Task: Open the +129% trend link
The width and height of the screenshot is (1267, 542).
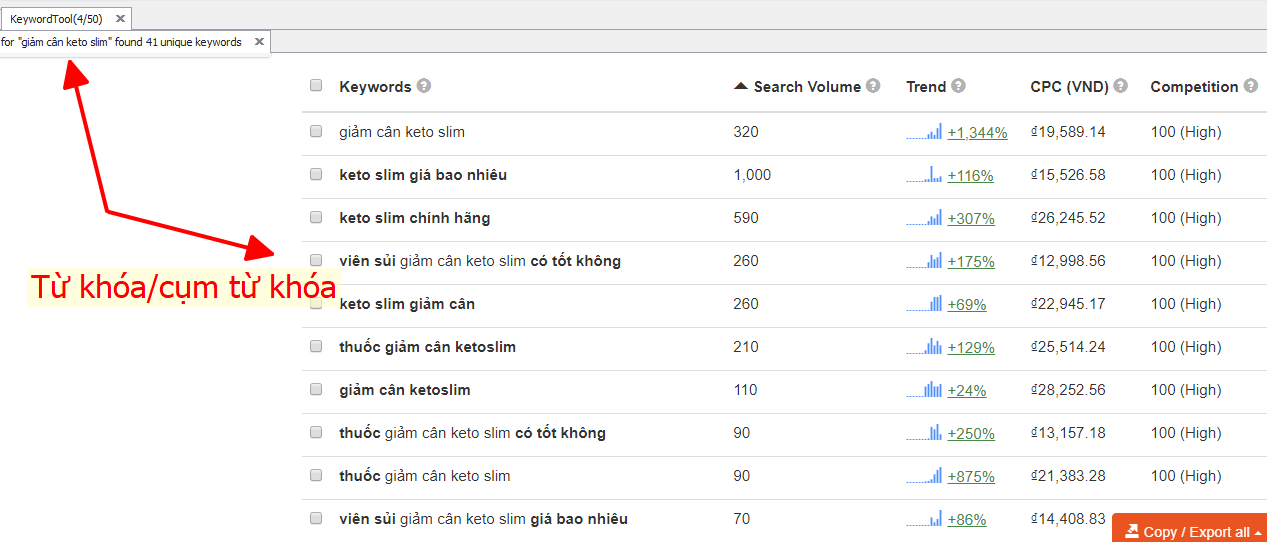Action: tap(971, 348)
